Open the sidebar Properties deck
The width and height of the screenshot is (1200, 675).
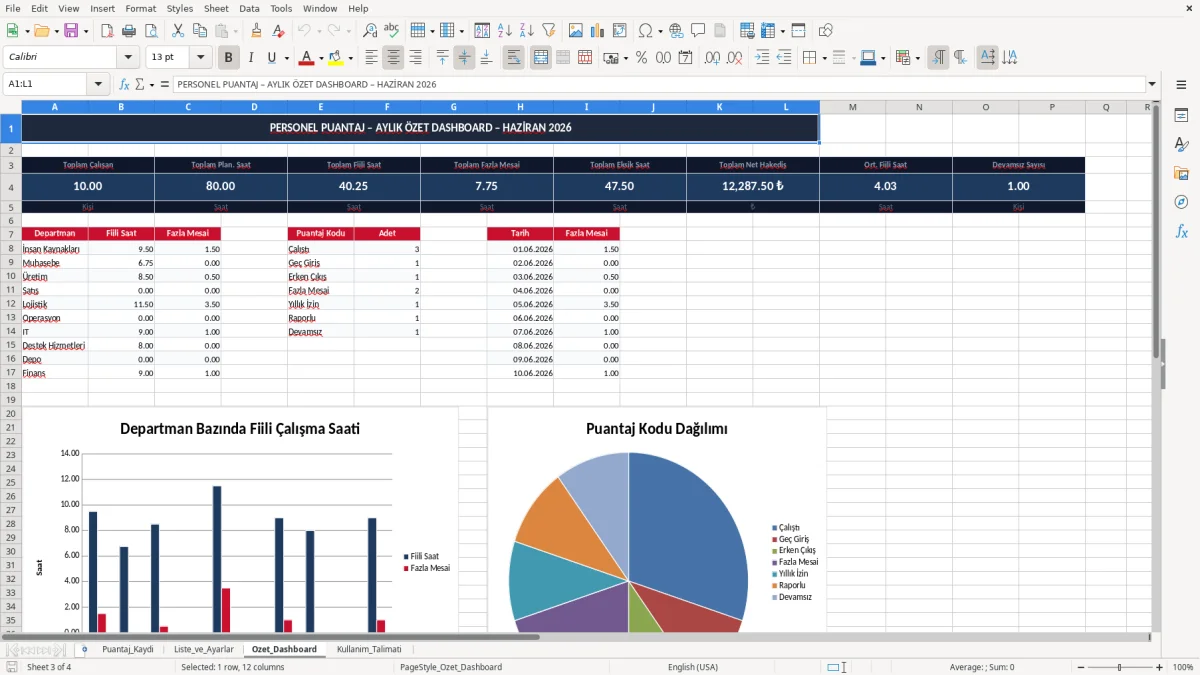(x=1181, y=115)
